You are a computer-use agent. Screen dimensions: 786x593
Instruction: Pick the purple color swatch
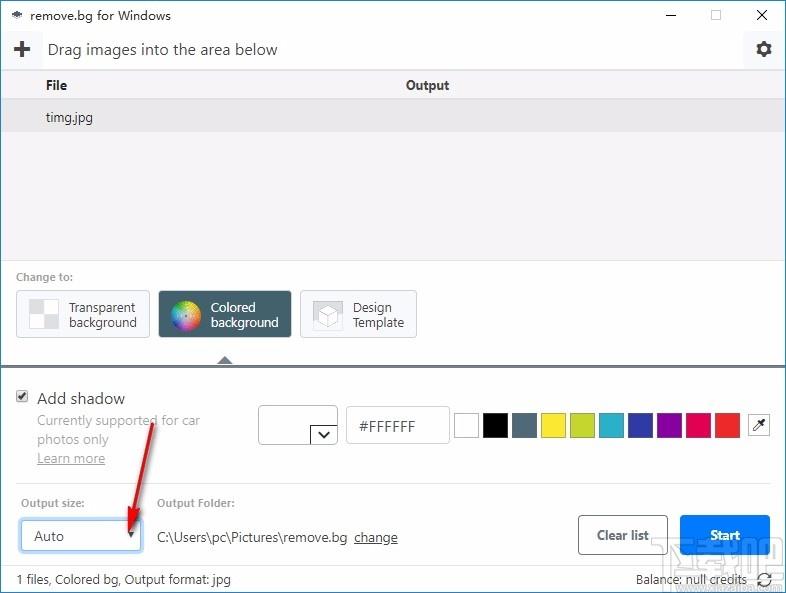pos(669,426)
